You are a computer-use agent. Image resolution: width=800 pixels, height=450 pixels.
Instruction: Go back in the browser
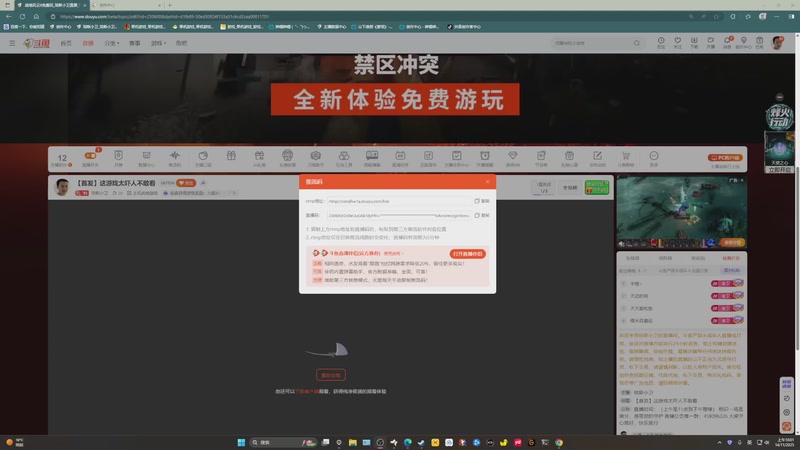[x=9, y=16]
